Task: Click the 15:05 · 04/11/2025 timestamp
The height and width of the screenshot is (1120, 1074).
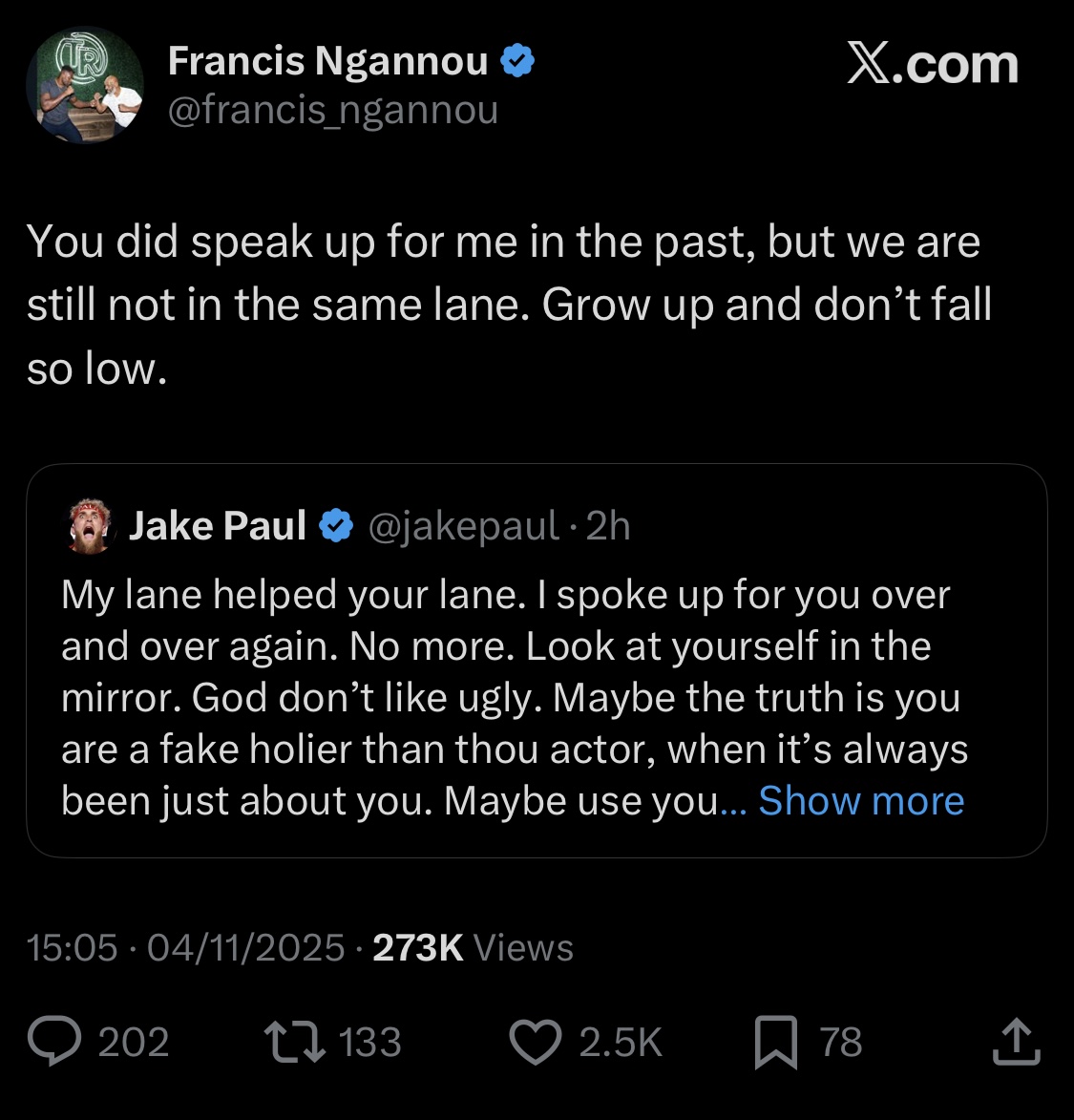Action: pos(185,948)
